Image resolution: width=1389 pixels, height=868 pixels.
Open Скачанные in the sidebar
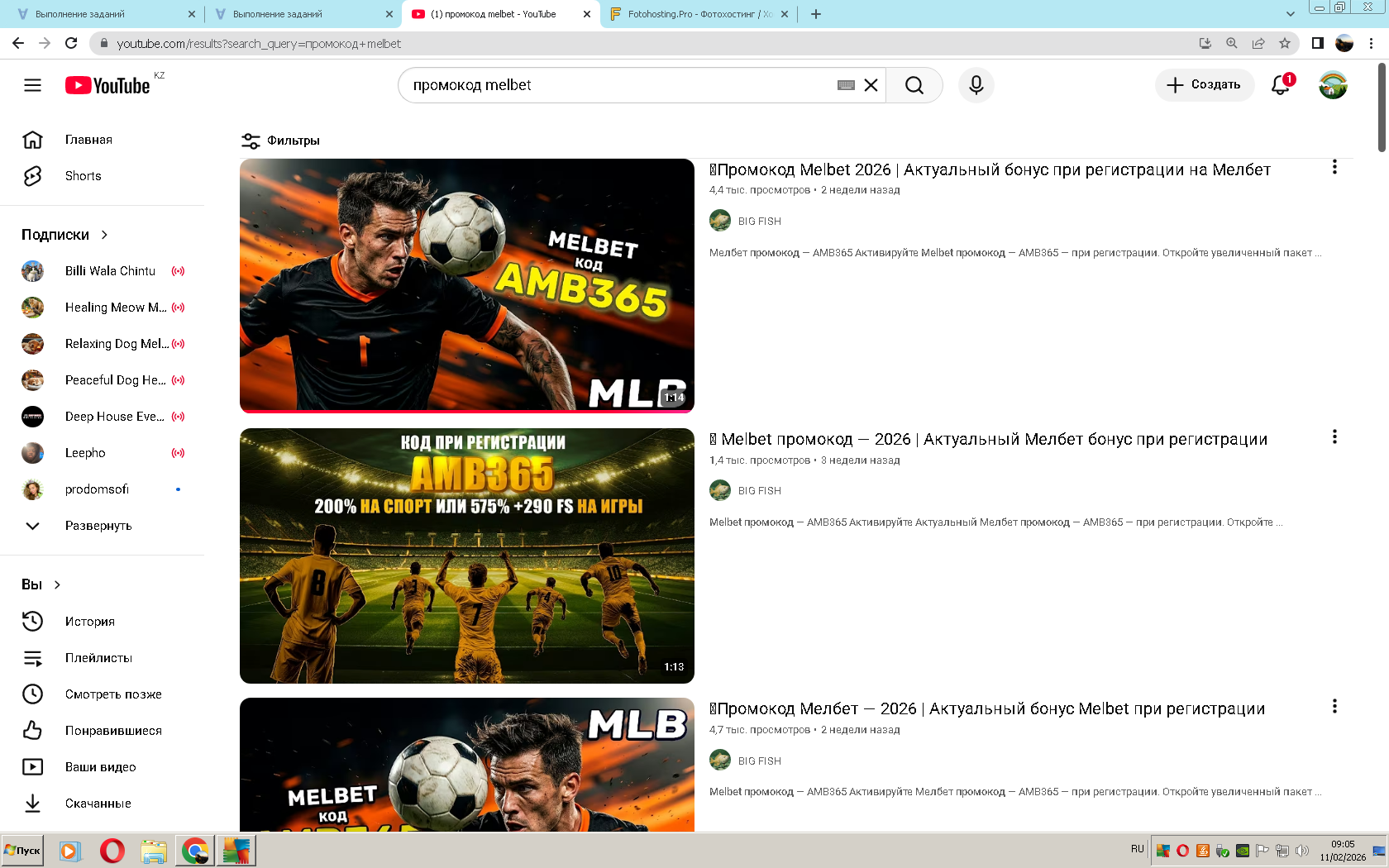pos(102,804)
